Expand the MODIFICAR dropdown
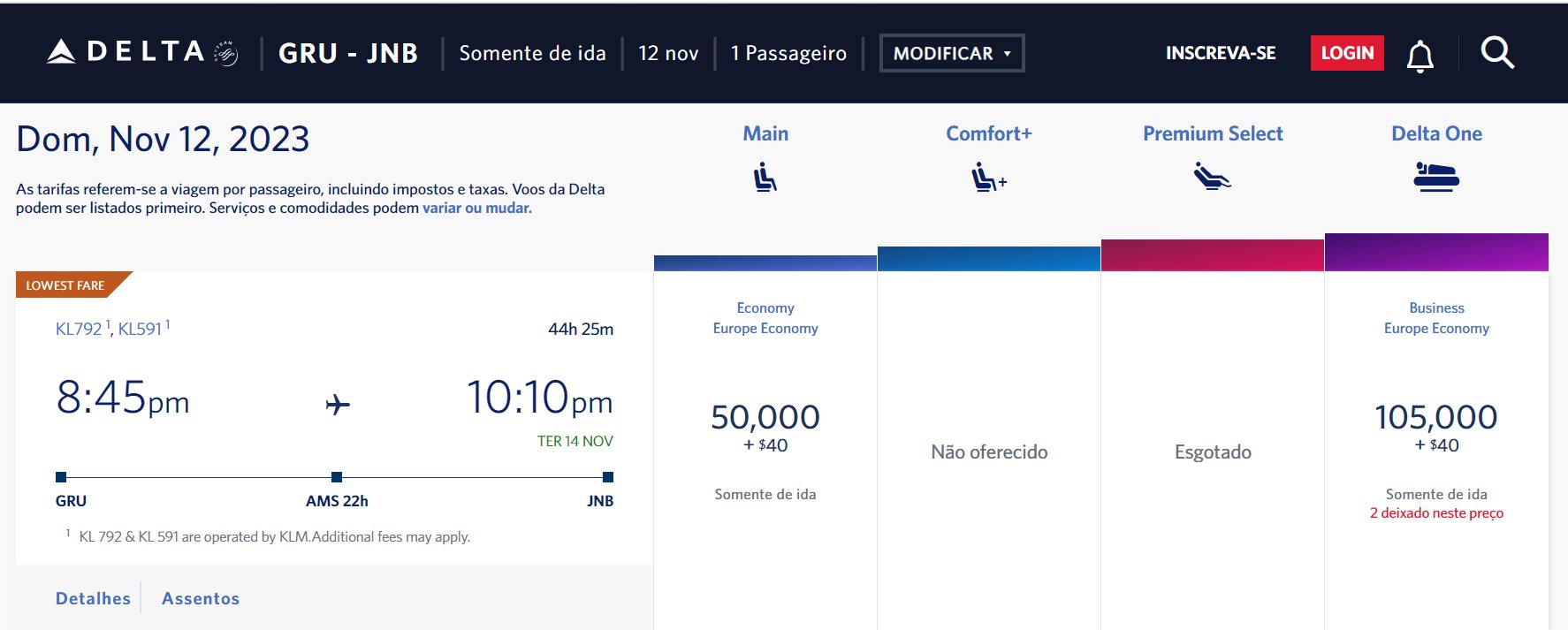This screenshot has height=630, width=1568. 952,53
